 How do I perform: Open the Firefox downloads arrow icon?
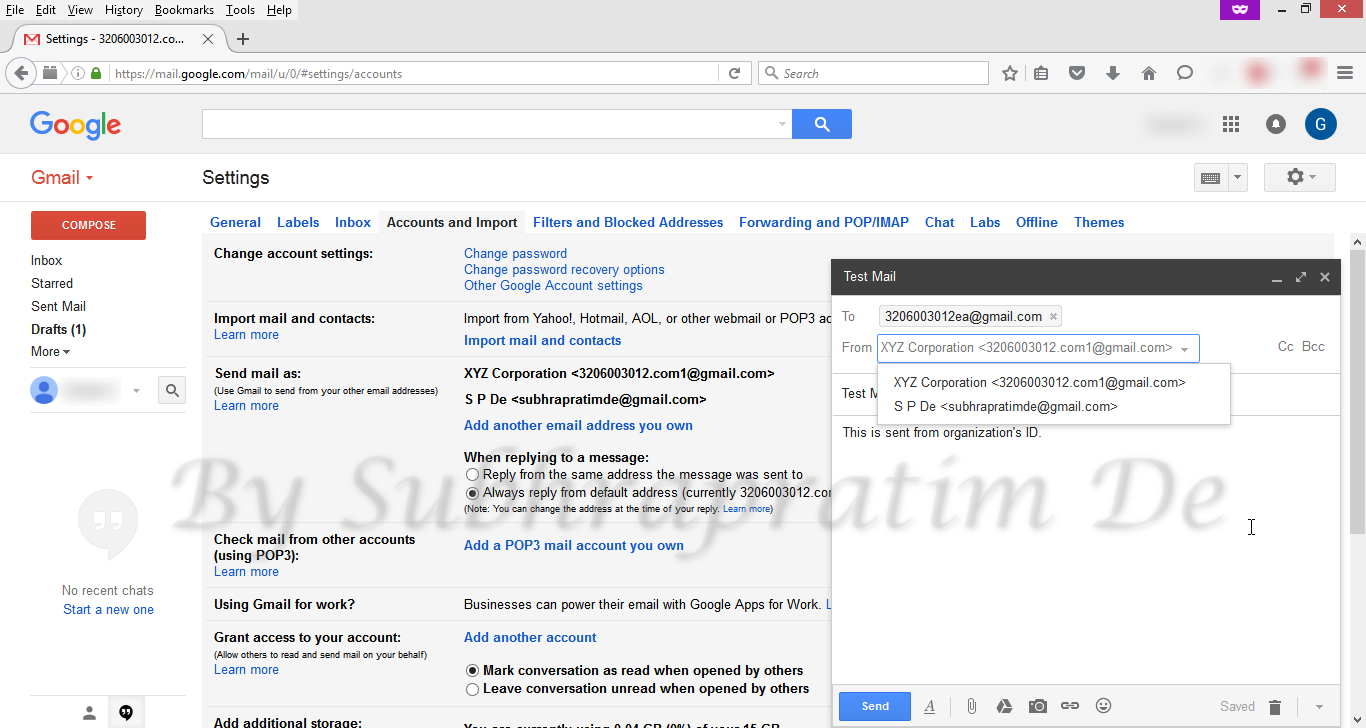1113,73
